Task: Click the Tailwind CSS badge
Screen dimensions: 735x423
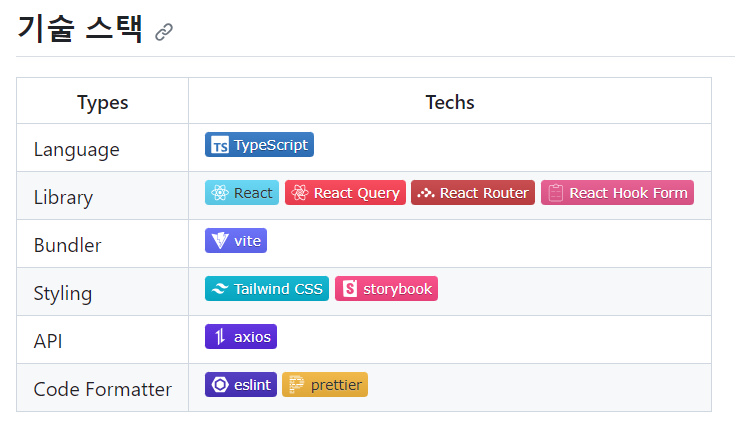Action: [267, 288]
